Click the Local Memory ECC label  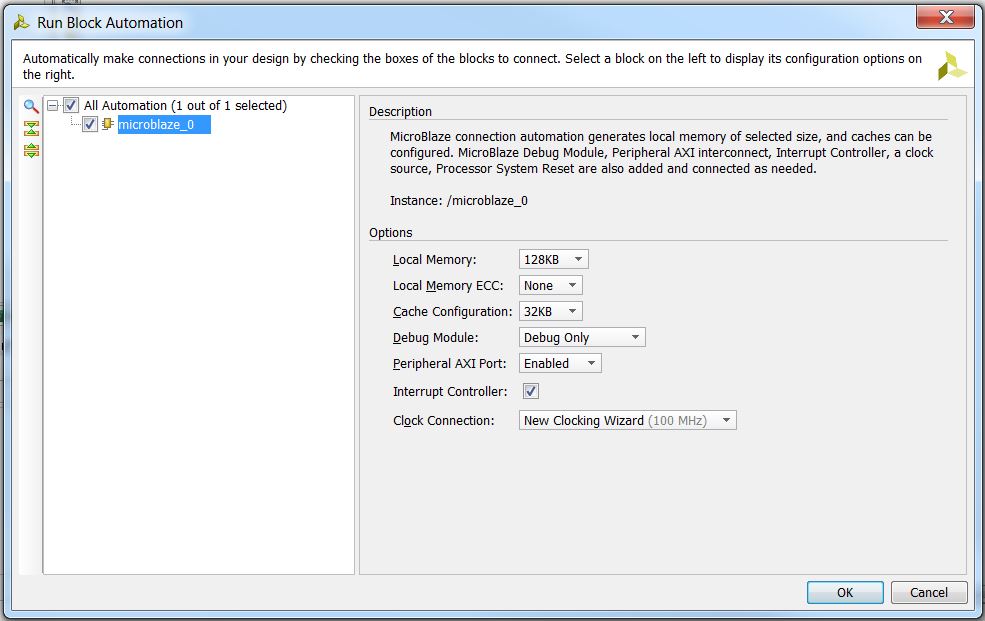pyautogui.click(x=448, y=286)
